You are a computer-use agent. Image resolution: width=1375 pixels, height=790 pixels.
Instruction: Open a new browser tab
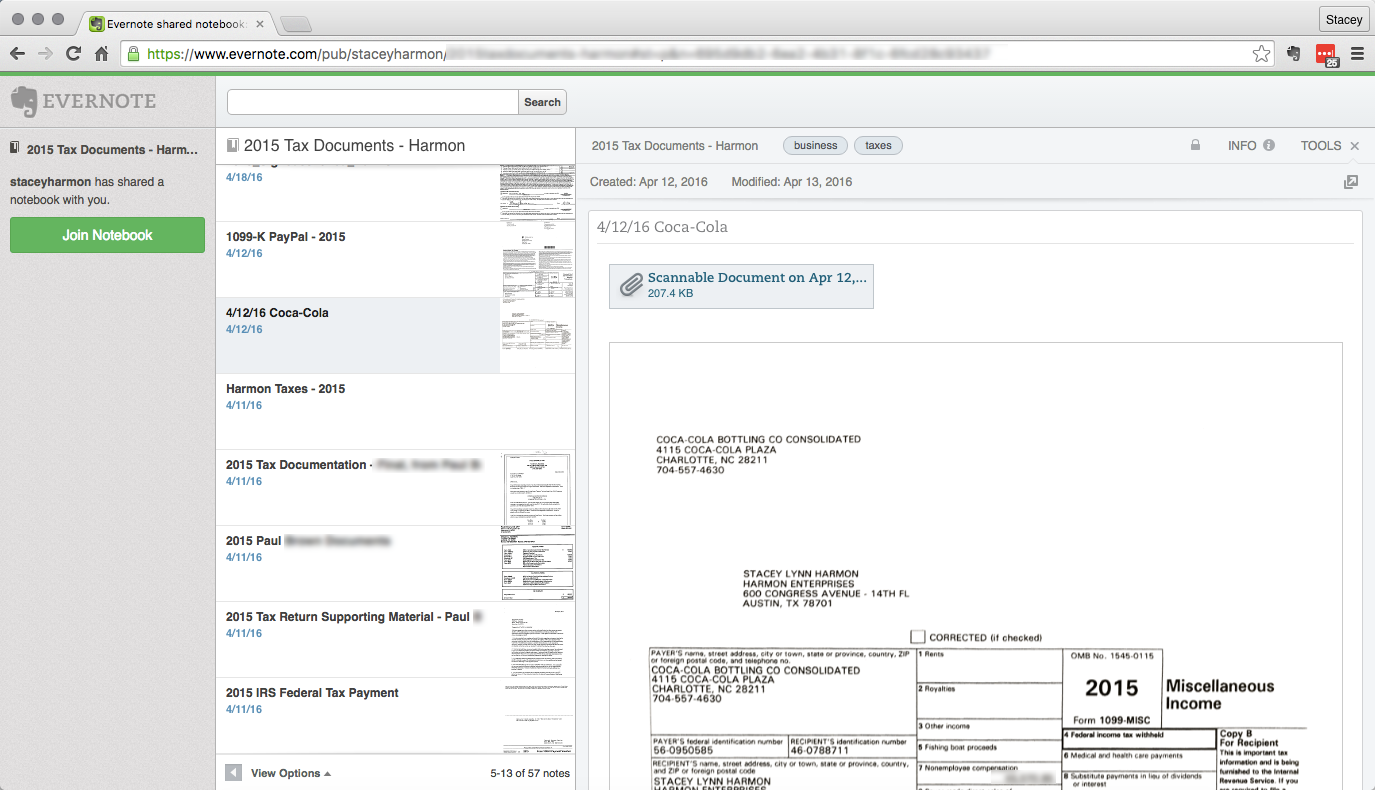tap(295, 23)
